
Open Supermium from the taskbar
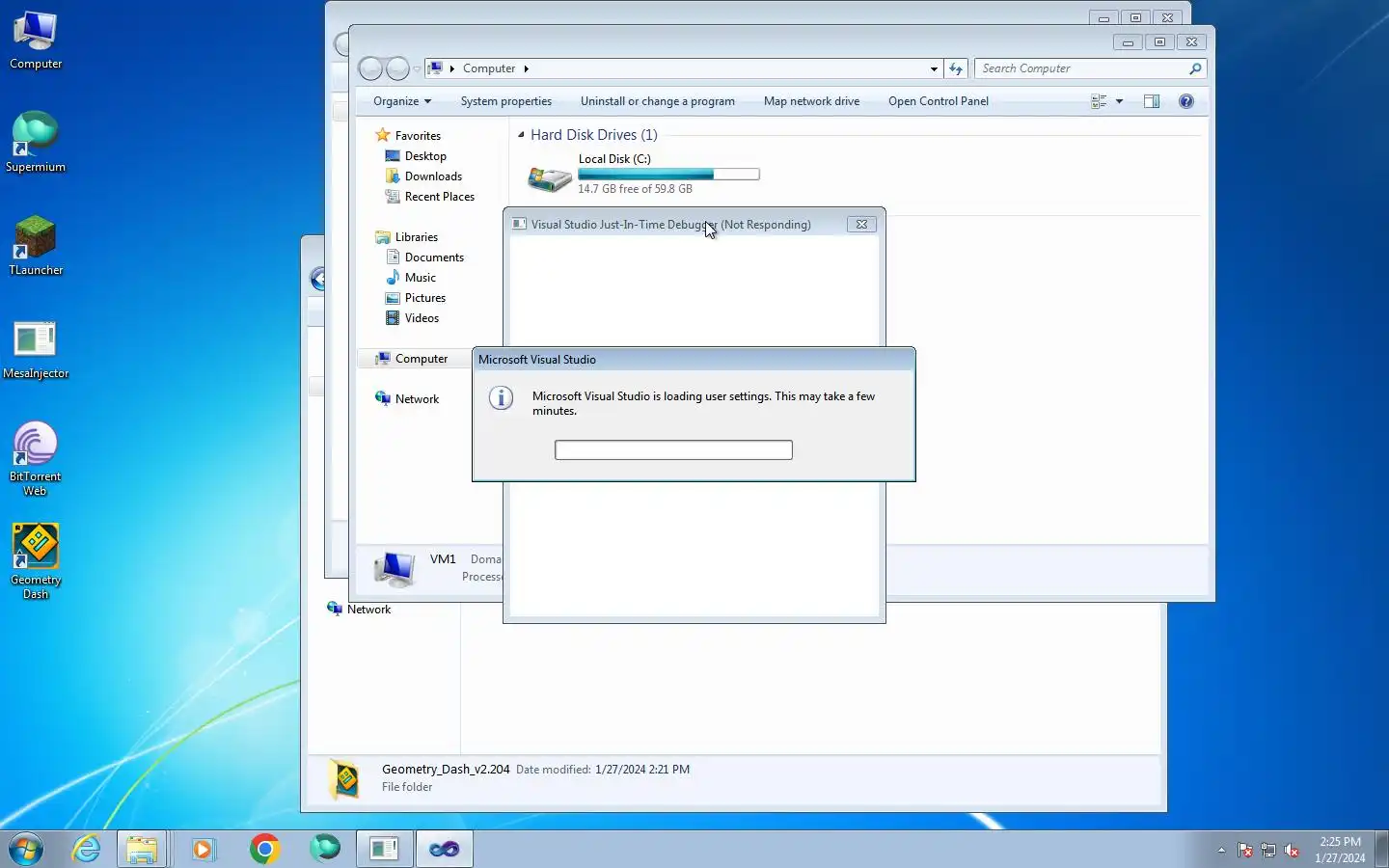pos(325,850)
